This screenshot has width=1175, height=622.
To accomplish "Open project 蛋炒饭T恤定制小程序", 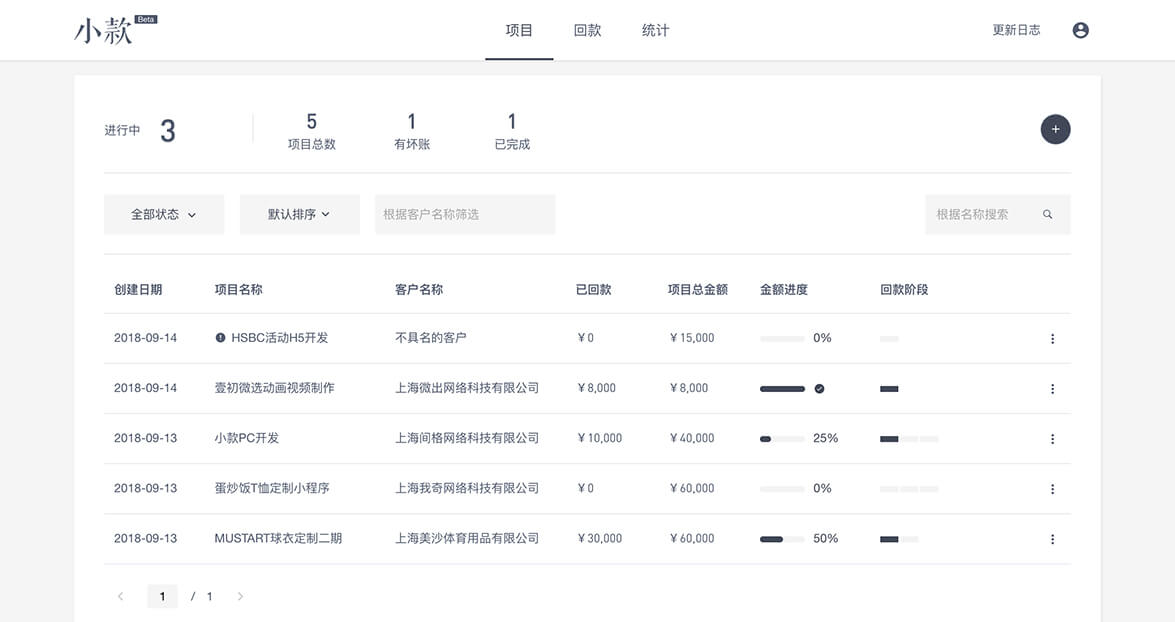I will point(272,489).
